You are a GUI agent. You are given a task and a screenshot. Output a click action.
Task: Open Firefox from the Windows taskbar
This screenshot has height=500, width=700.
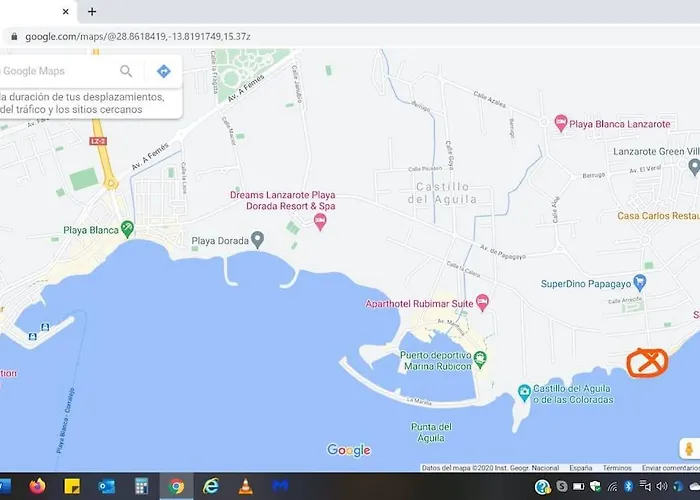click(38, 487)
